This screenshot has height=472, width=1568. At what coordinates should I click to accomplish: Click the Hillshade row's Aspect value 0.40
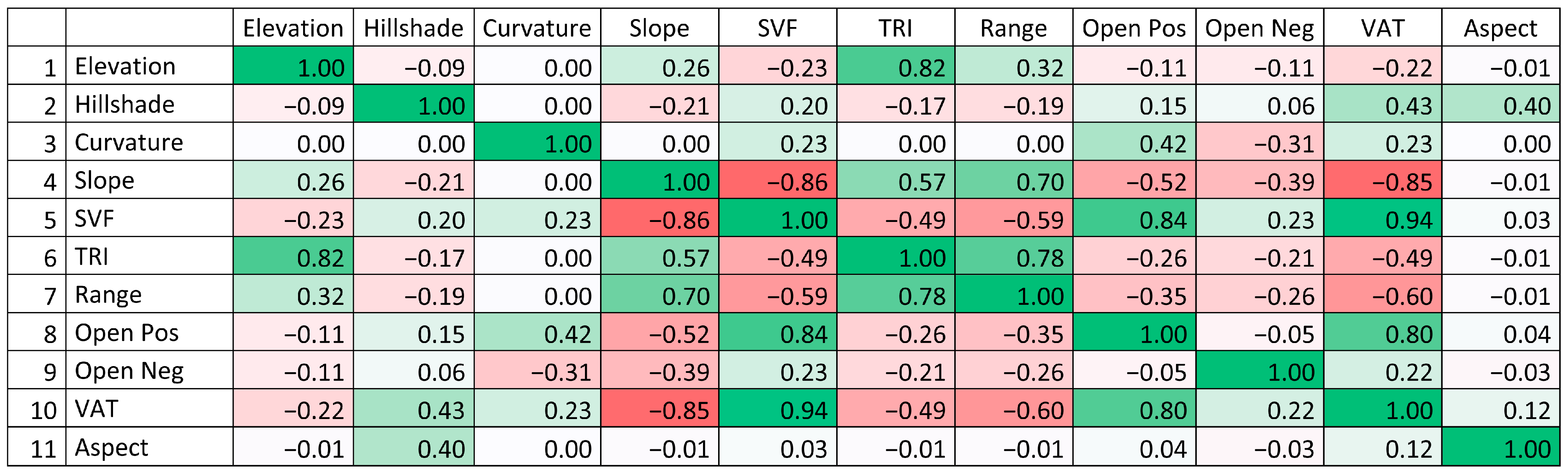[1500, 104]
